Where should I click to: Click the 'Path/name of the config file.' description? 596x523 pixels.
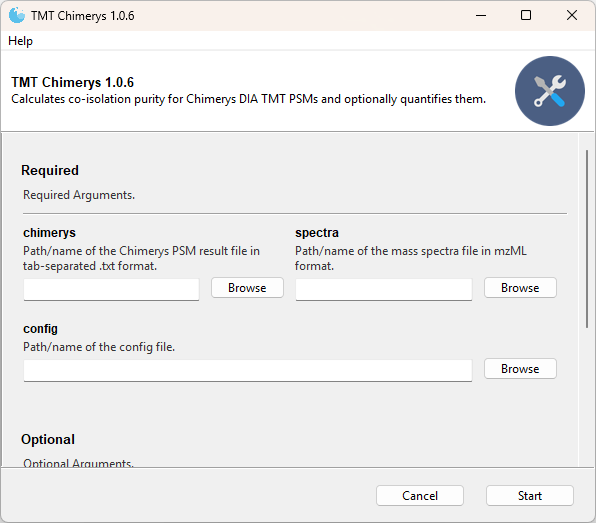point(99,347)
